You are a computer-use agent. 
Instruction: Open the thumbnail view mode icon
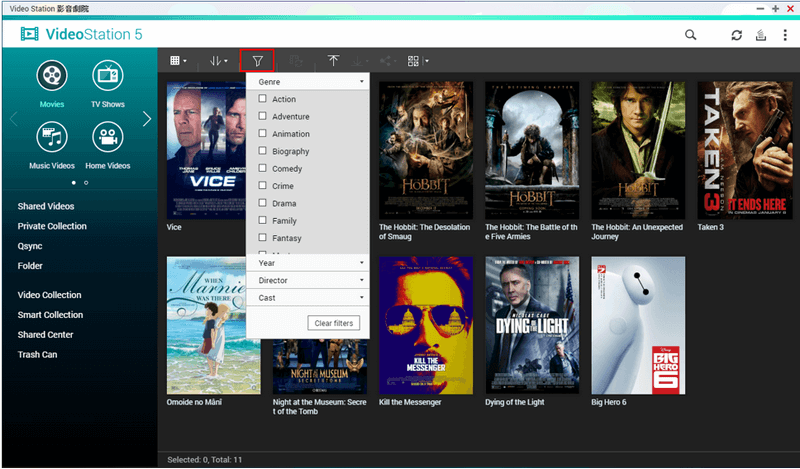(178, 61)
